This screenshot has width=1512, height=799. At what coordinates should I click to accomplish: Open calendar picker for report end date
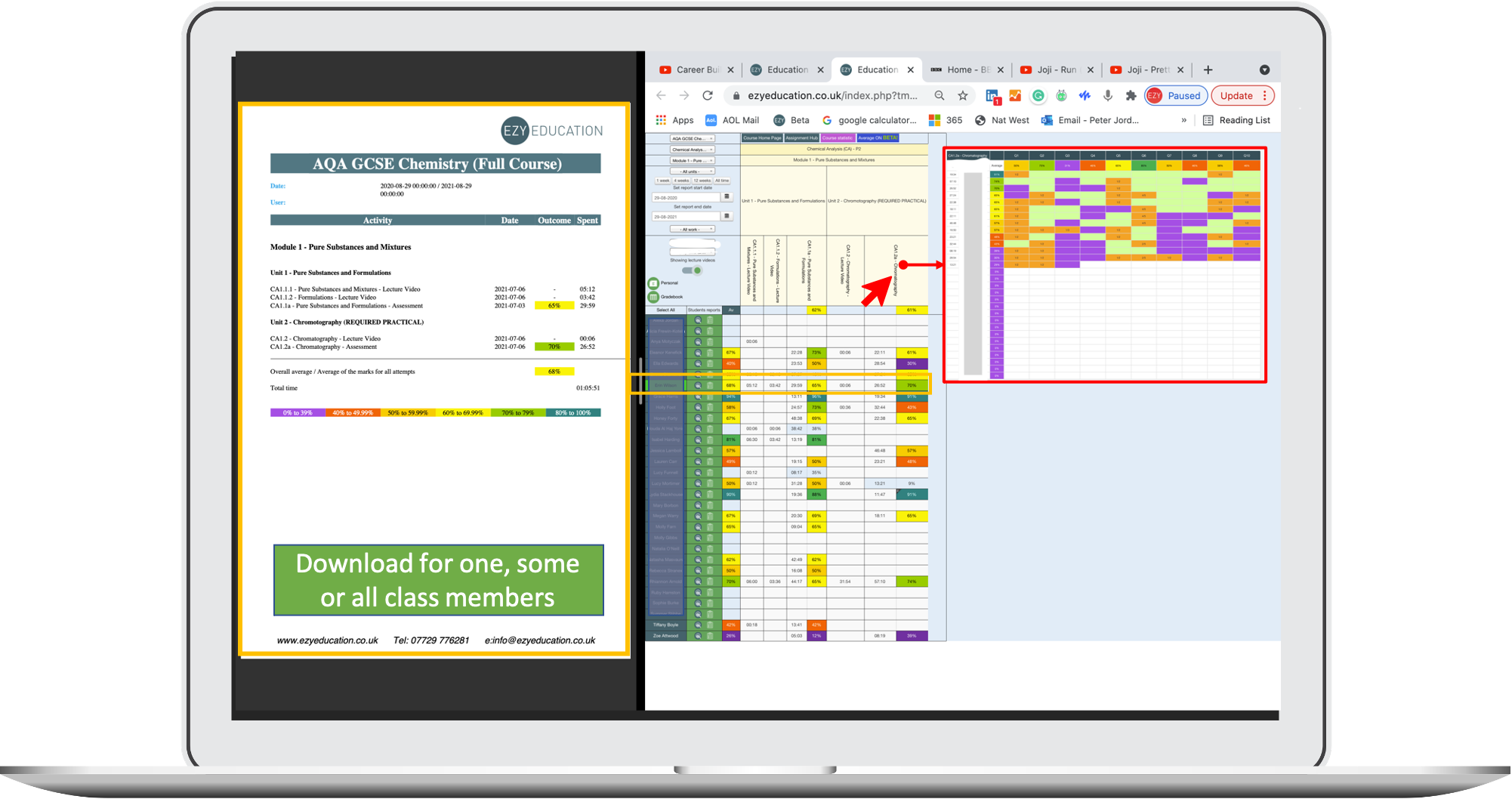[727, 216]
